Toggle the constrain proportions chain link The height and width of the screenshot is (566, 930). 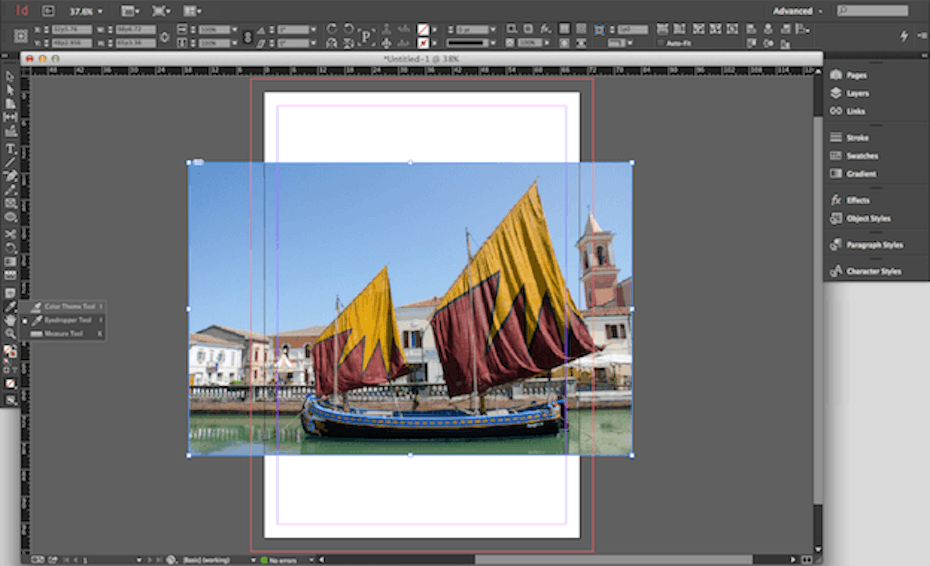248,37
